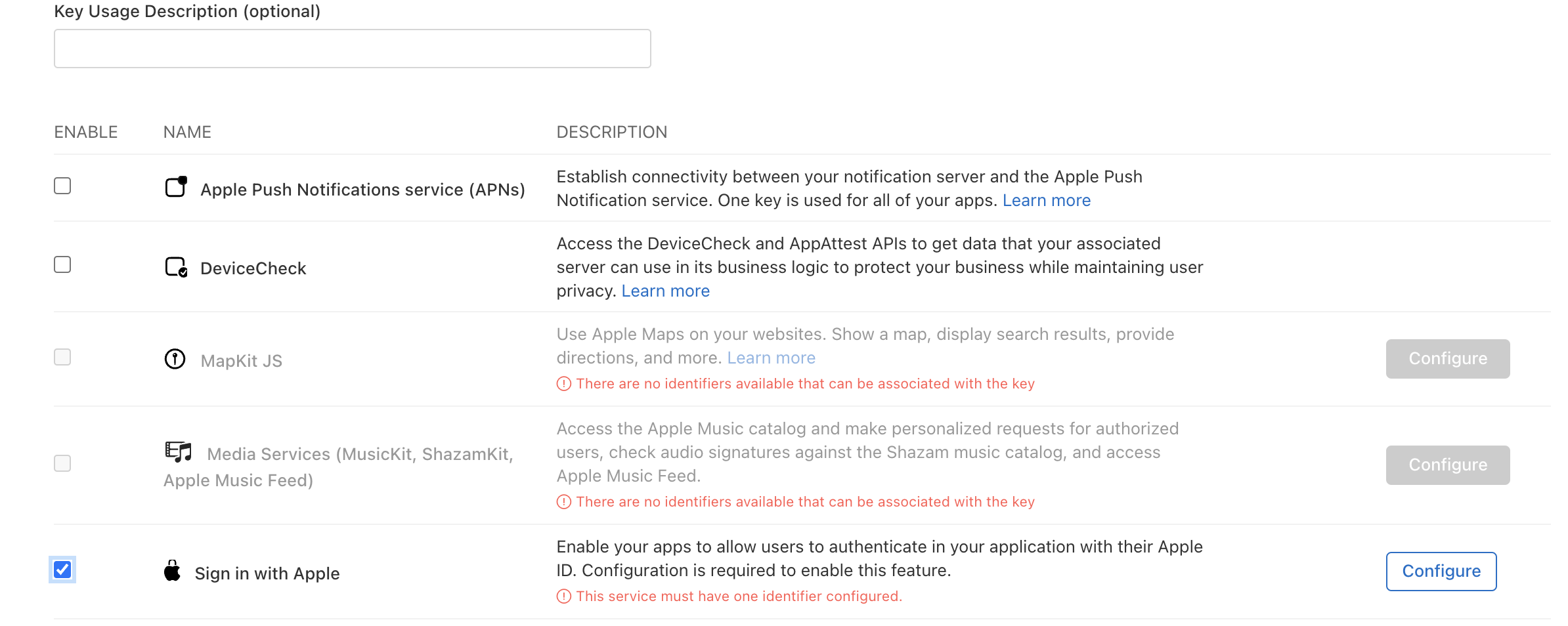Click the ENABLE column header
This screenshot has width=1568, height=626.
click(x=86, y=132)
